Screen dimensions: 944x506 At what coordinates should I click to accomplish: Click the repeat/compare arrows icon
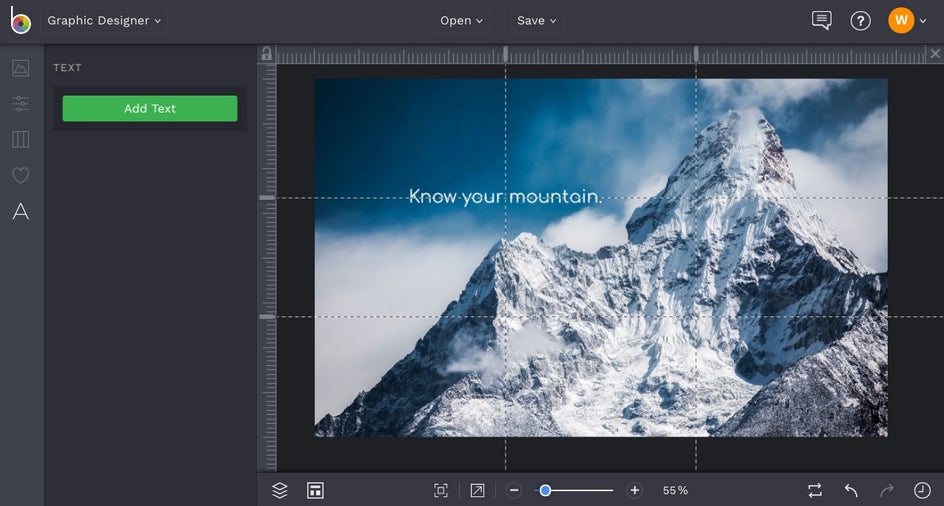pos(815,490)
